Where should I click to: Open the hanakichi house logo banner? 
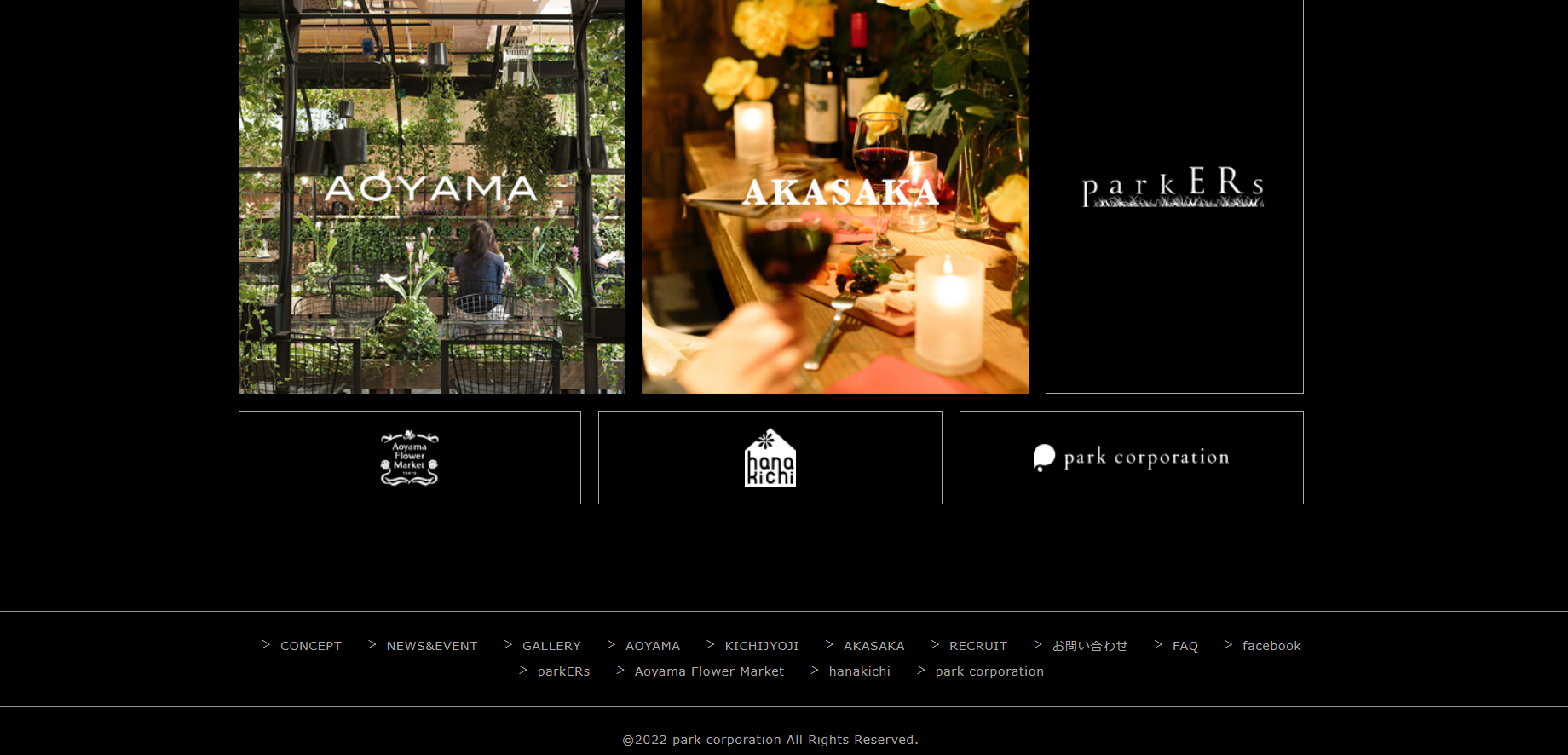coord(770,458)
